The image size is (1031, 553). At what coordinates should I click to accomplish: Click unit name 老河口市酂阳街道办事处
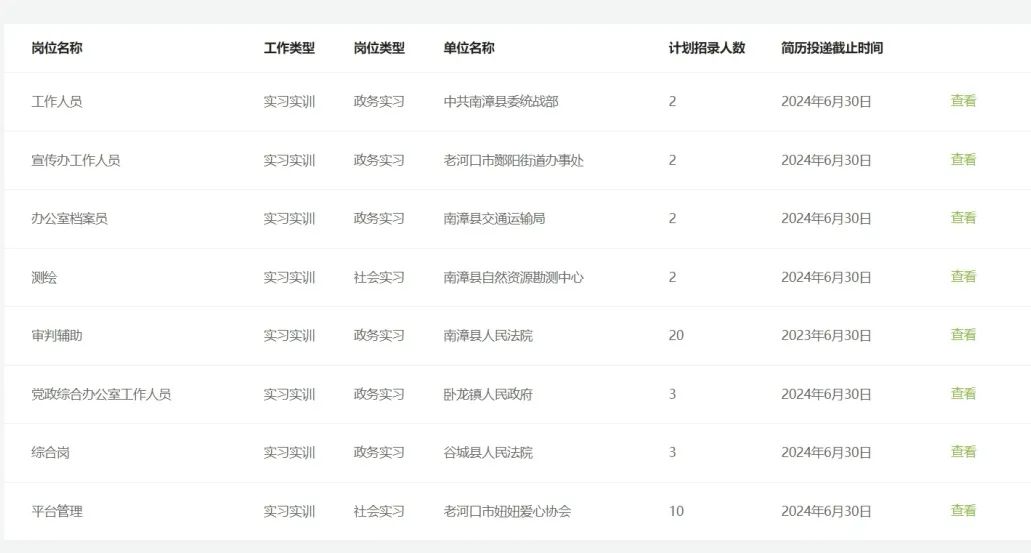pos(514,160)
